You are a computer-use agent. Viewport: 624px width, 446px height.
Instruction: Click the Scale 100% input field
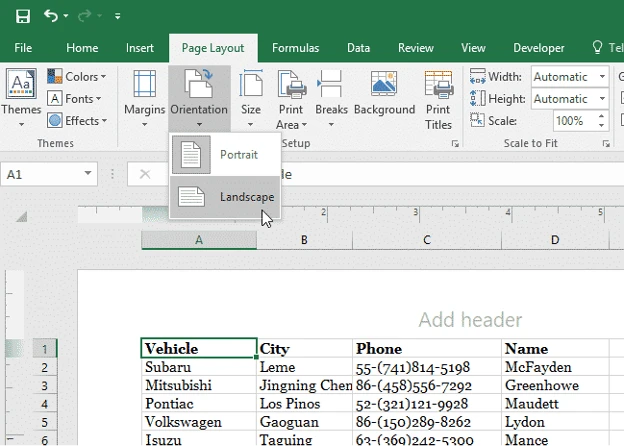click(x=573, y=121)
